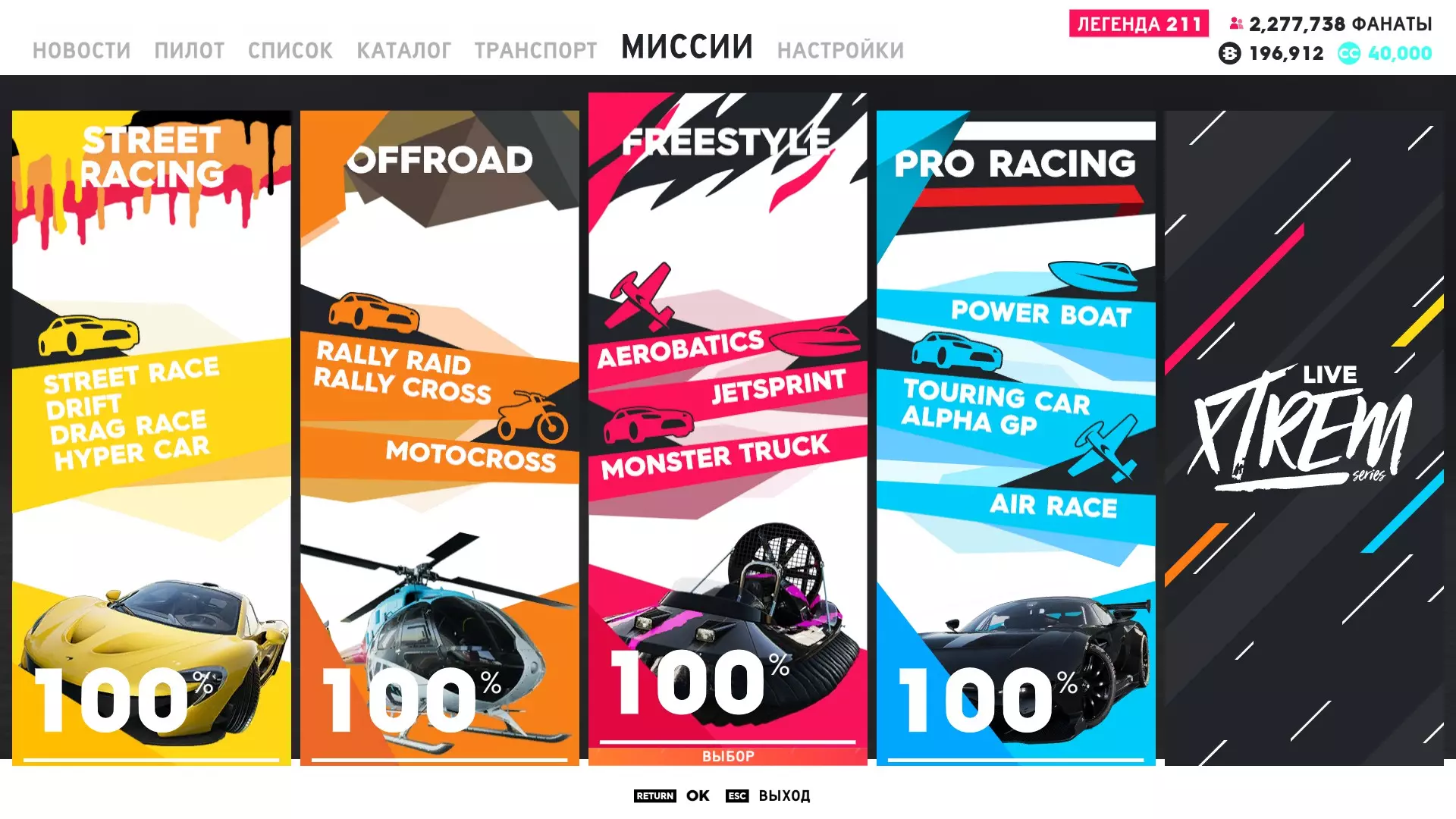Click the ЛЕГЕНДА 211 rank badge
The width and height of the screenshot is (1456, 819).
pos(1139,24)
